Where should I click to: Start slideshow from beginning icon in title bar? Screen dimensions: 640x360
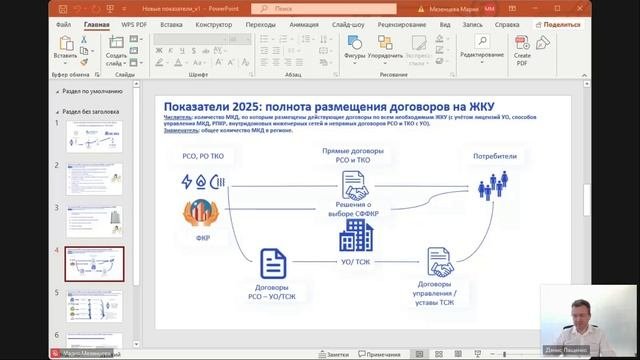click(x=110, y=9)
